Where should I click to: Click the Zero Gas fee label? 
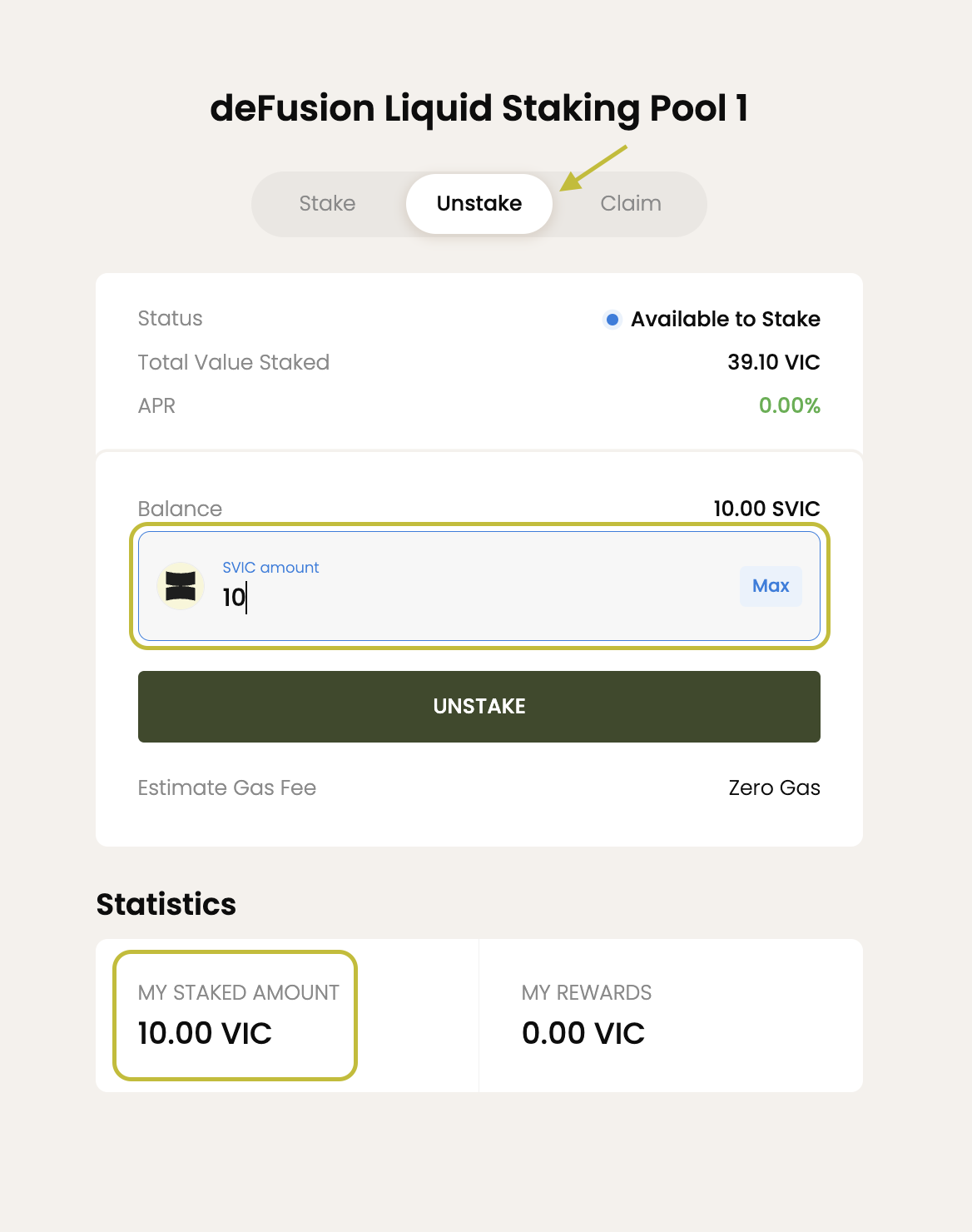coord(774,787)
